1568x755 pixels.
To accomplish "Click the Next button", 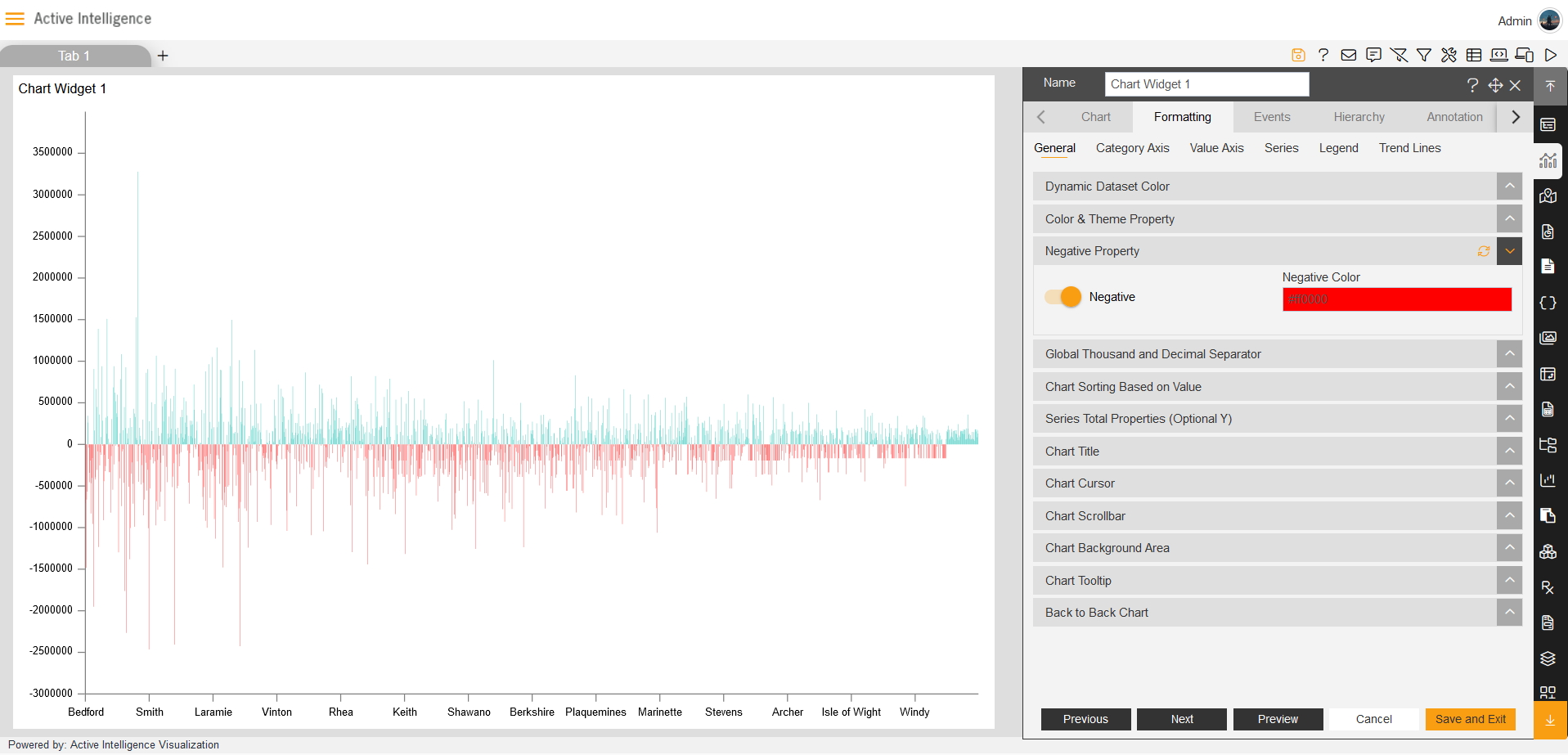I will (1182, 719).
